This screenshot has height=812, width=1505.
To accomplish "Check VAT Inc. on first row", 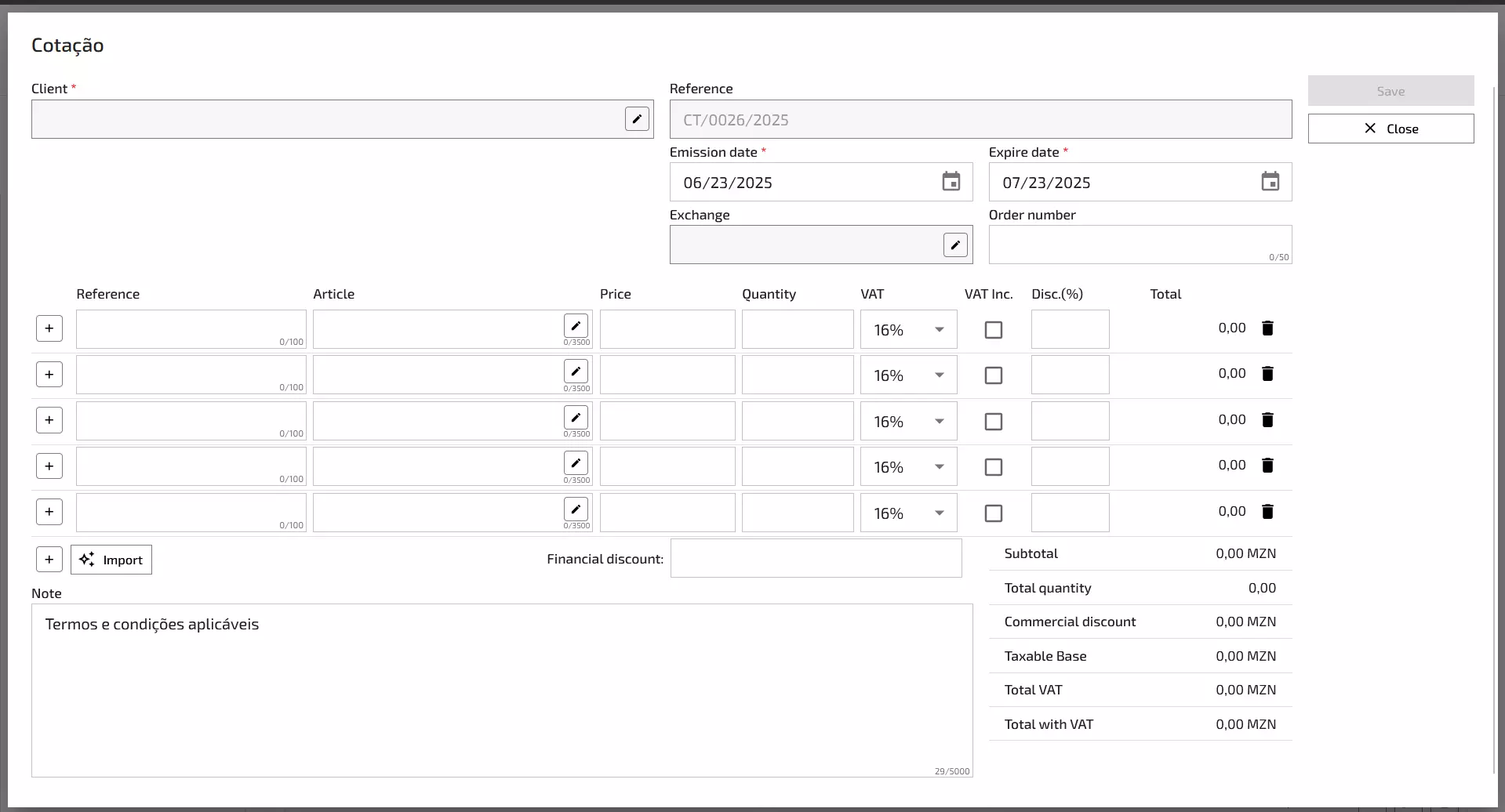I will tap(994, 330).
